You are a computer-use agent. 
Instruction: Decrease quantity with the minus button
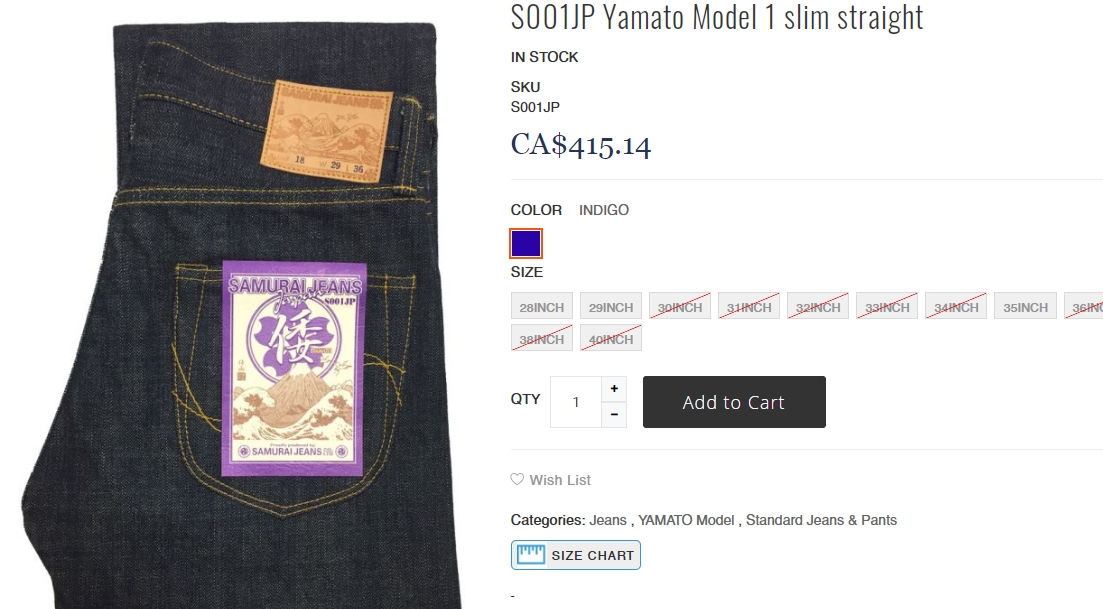click(614, 414)
